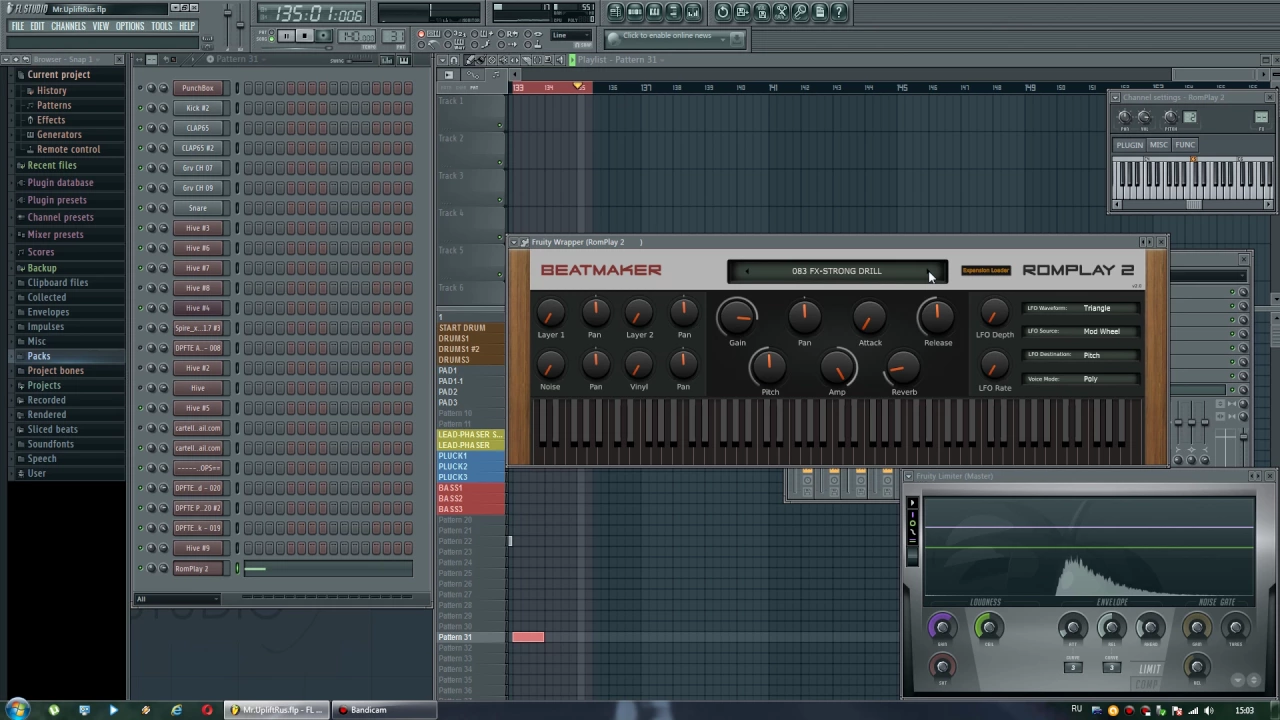The height and width of the screenshot is (720, 1280).
Task: Switch to Bandicam in taskbar
Action: 382,710
